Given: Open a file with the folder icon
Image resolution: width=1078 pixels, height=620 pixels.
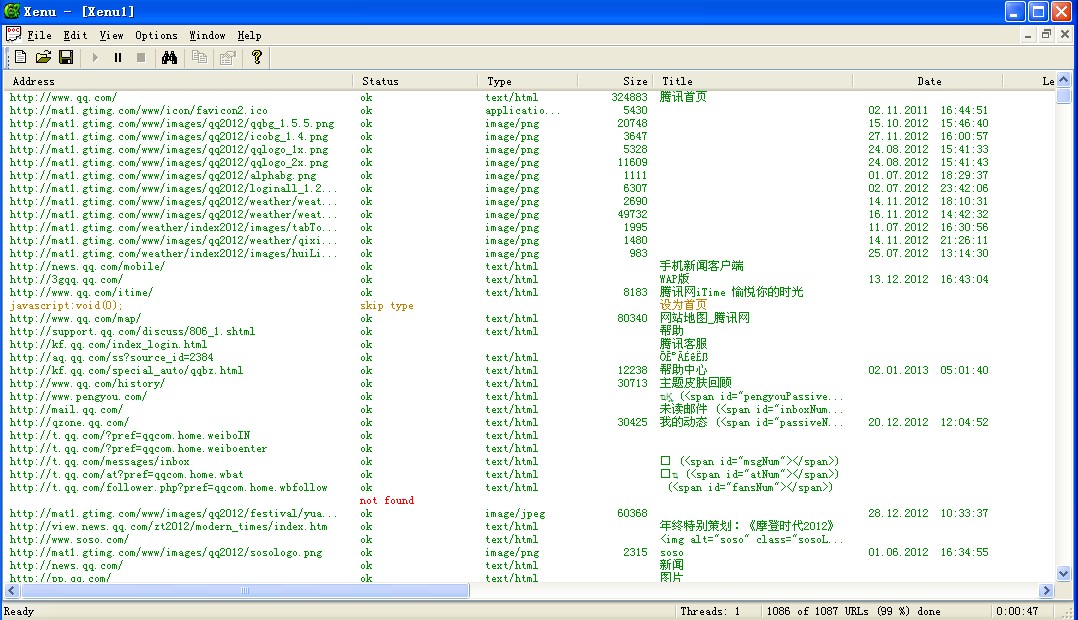Looking at the screenshot, I should (x=43, y=58).
